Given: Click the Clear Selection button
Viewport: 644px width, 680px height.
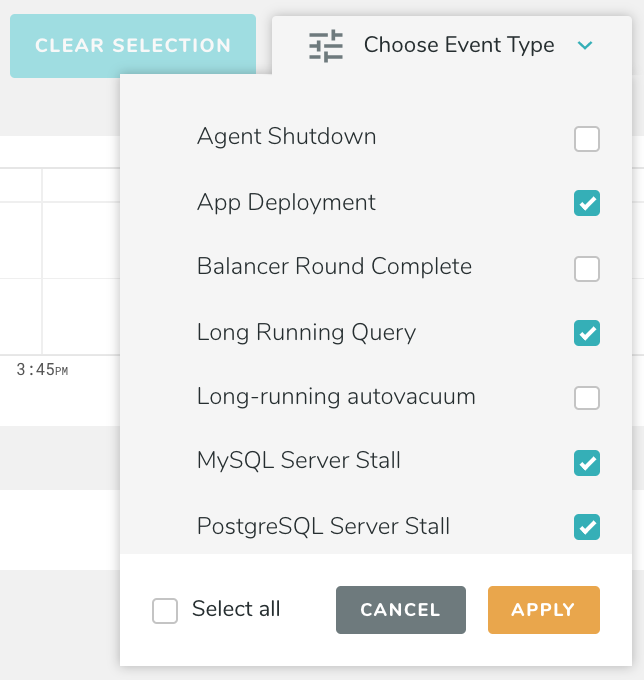Looking at the screenshot, I should (133, 46).
